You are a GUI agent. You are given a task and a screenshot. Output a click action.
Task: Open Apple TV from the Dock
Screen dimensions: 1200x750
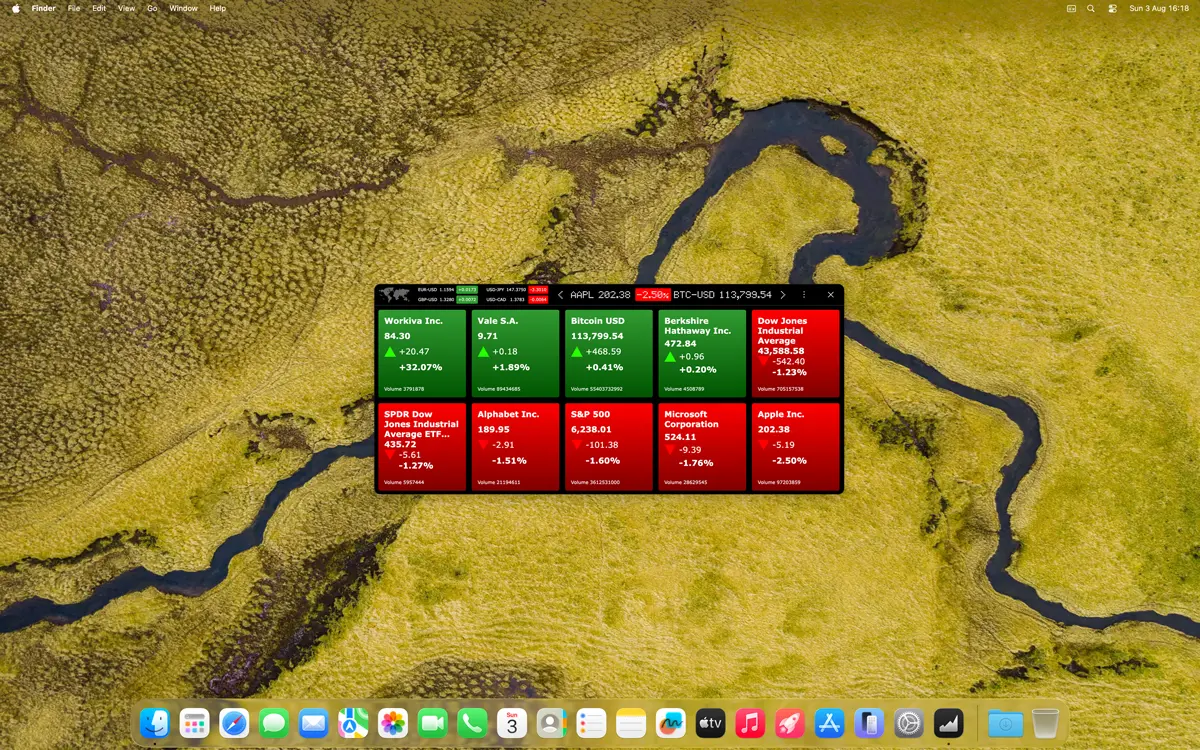point(710,723)
